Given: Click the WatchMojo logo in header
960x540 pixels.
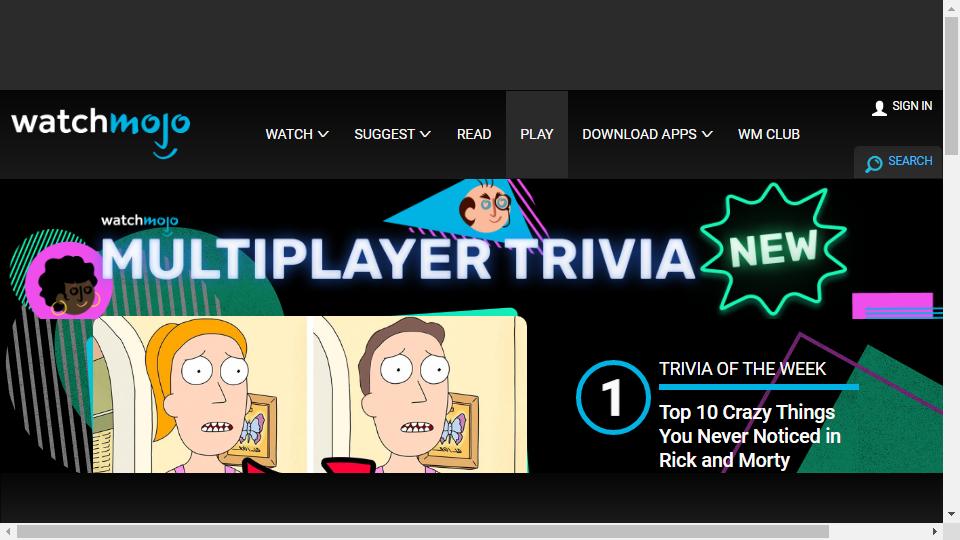Looking at the screenshot, I should click(x=100, y=132).
